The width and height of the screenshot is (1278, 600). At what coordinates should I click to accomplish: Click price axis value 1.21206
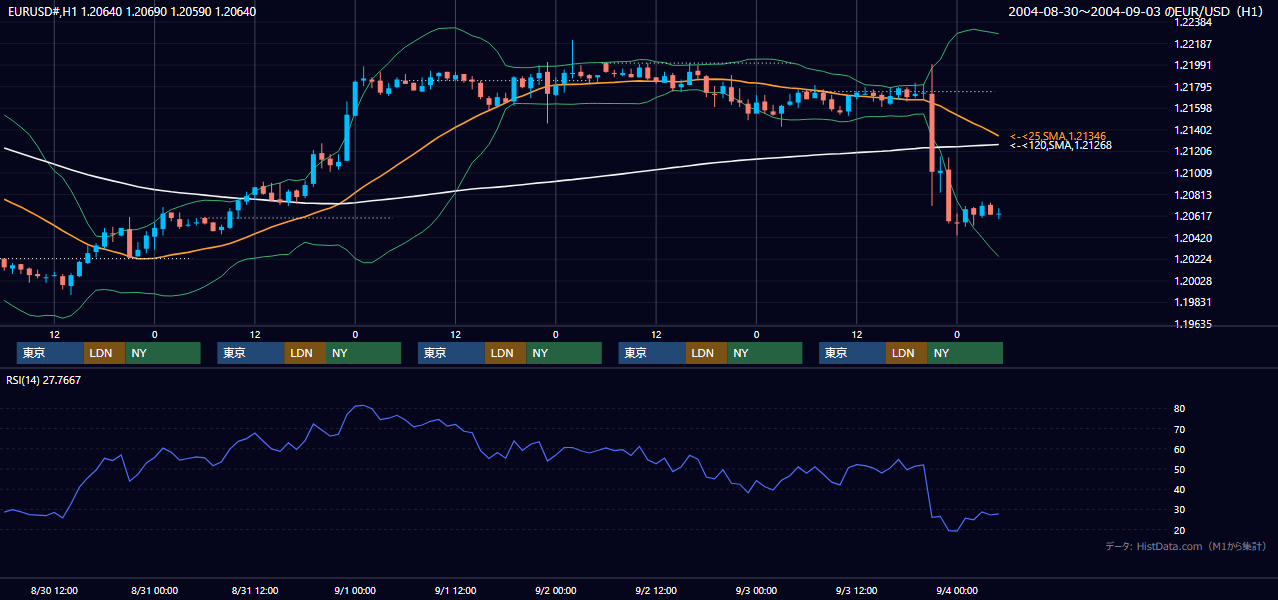coord(1194,151)
